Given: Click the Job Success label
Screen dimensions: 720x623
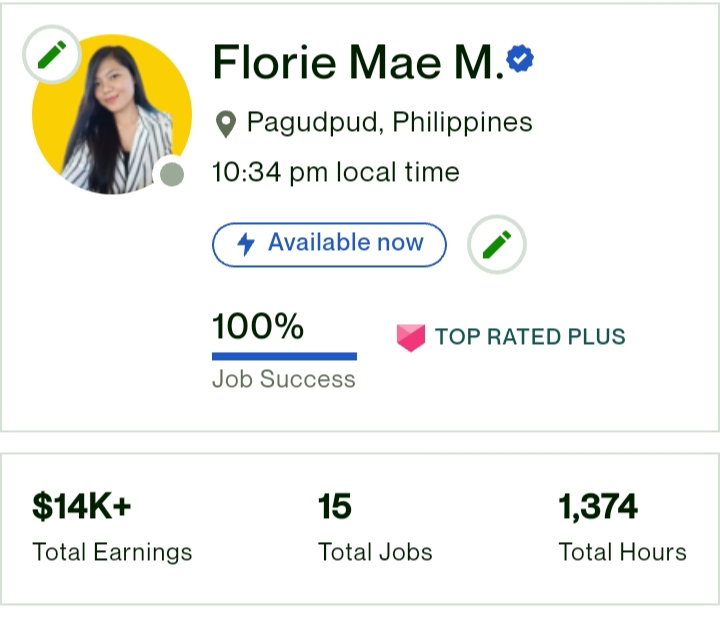Looking at the screenshot, I should click(284, 380).
